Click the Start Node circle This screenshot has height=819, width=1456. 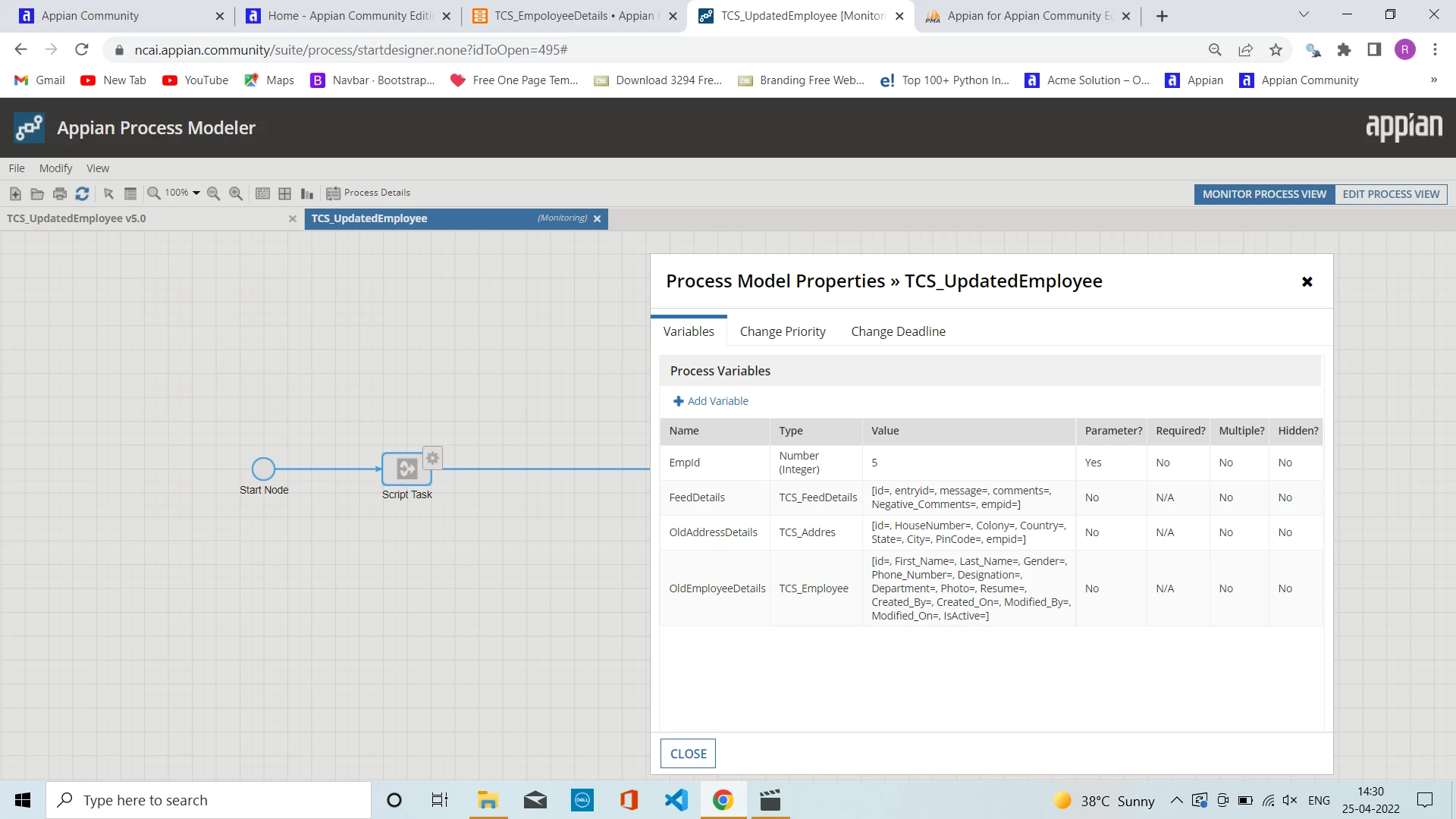coord(263,469)
